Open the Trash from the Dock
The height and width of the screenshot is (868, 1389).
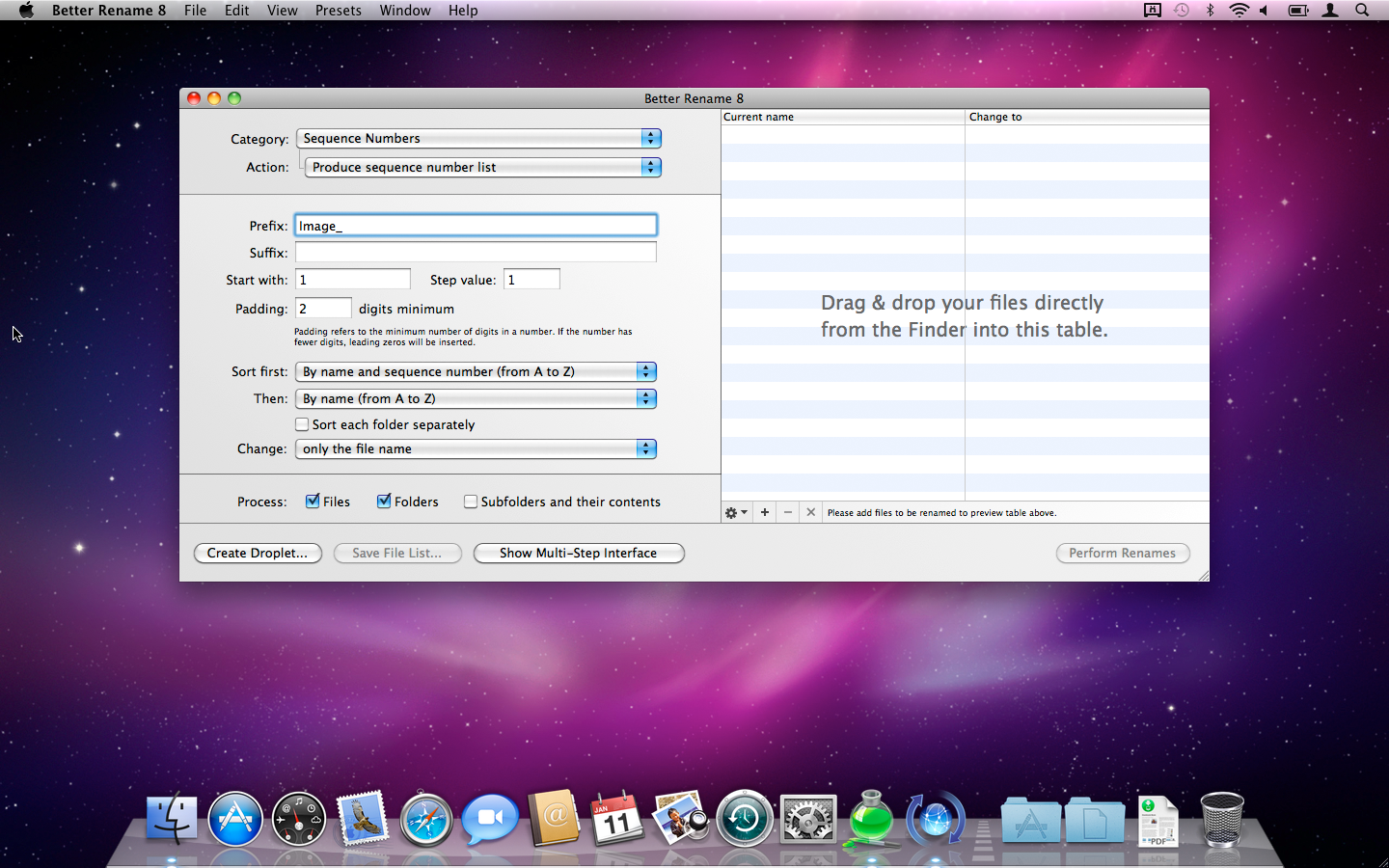tap(1222, 819)
